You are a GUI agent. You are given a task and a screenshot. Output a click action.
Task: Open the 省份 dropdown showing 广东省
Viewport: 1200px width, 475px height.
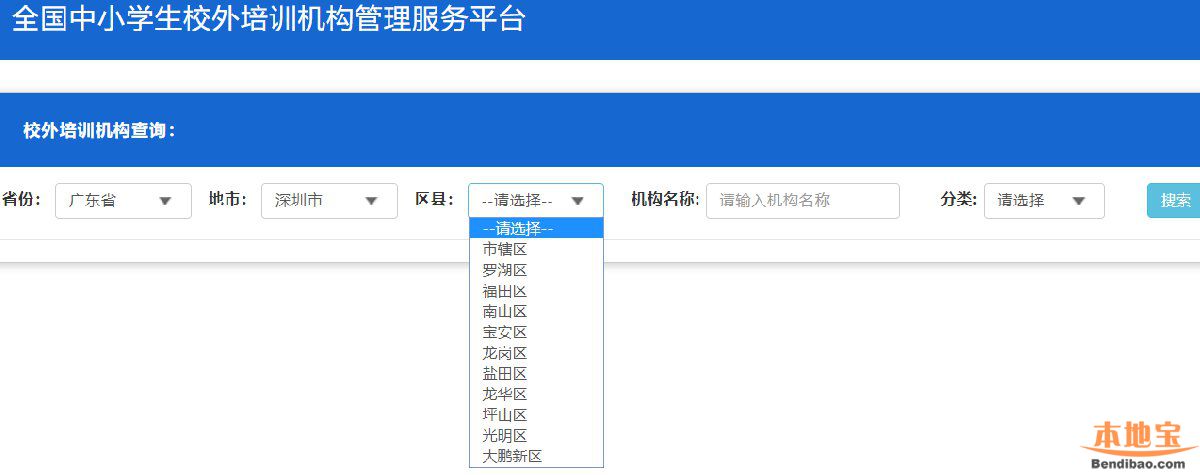(123, 201)
